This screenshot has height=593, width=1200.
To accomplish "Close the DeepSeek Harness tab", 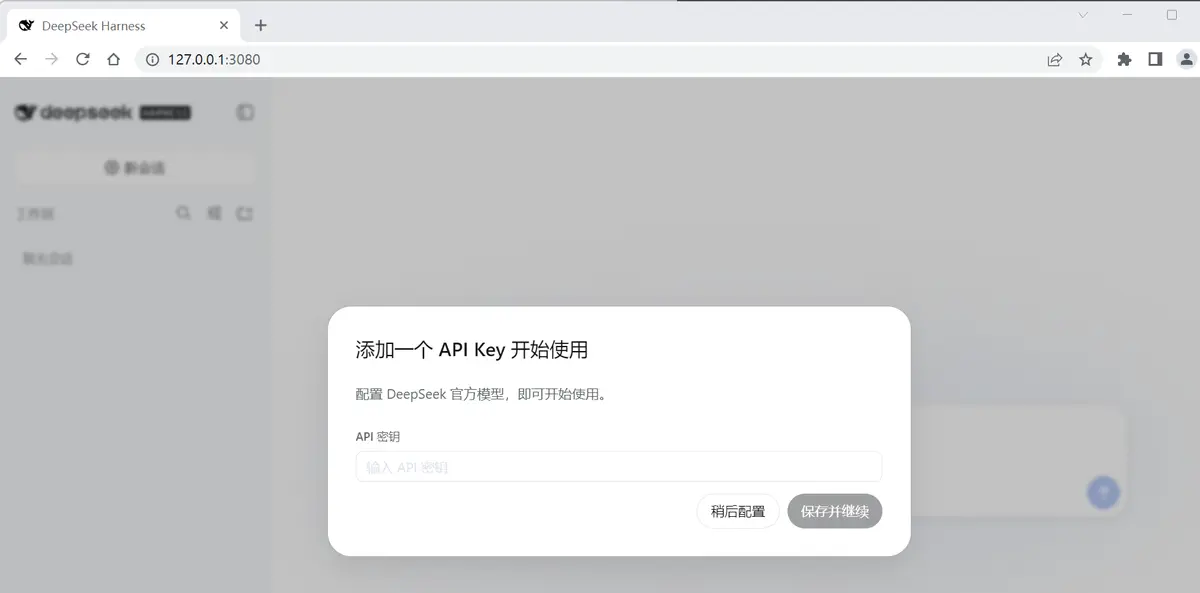I will 222,26.
